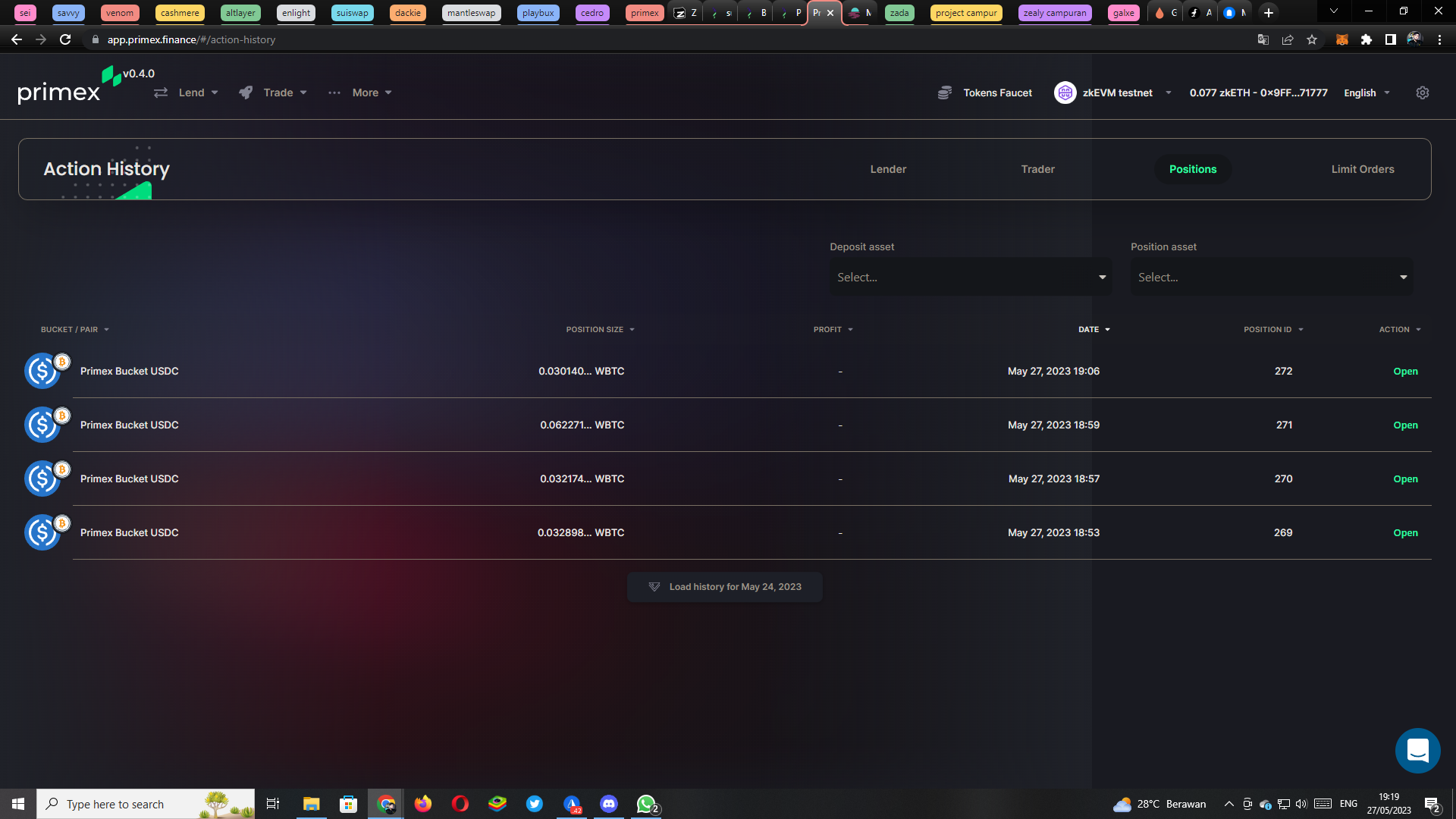The width and height of the screenshot is (1456, 819).
Task: Click USDC/WBTC icon of position 270
Action: pos(46,479)
